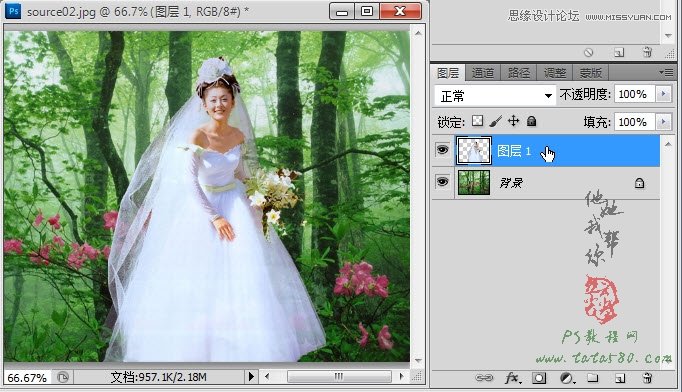Image resolution: width=682 pixels, height=392 pixels.
Task: Switch to the 图层 (Layers) tab
Action: [448, 73]
